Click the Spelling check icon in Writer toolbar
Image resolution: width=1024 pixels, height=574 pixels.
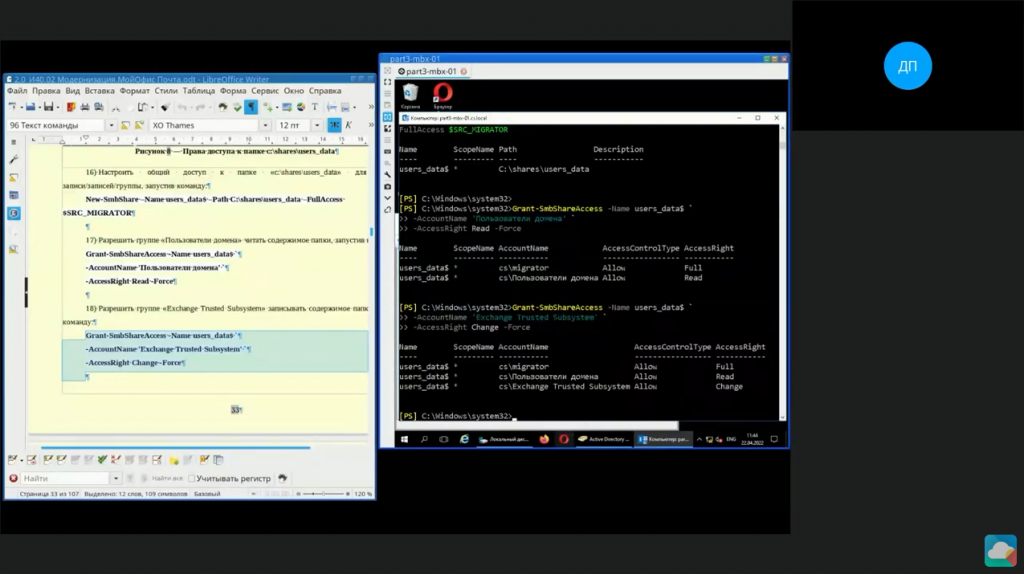point(237,107)
